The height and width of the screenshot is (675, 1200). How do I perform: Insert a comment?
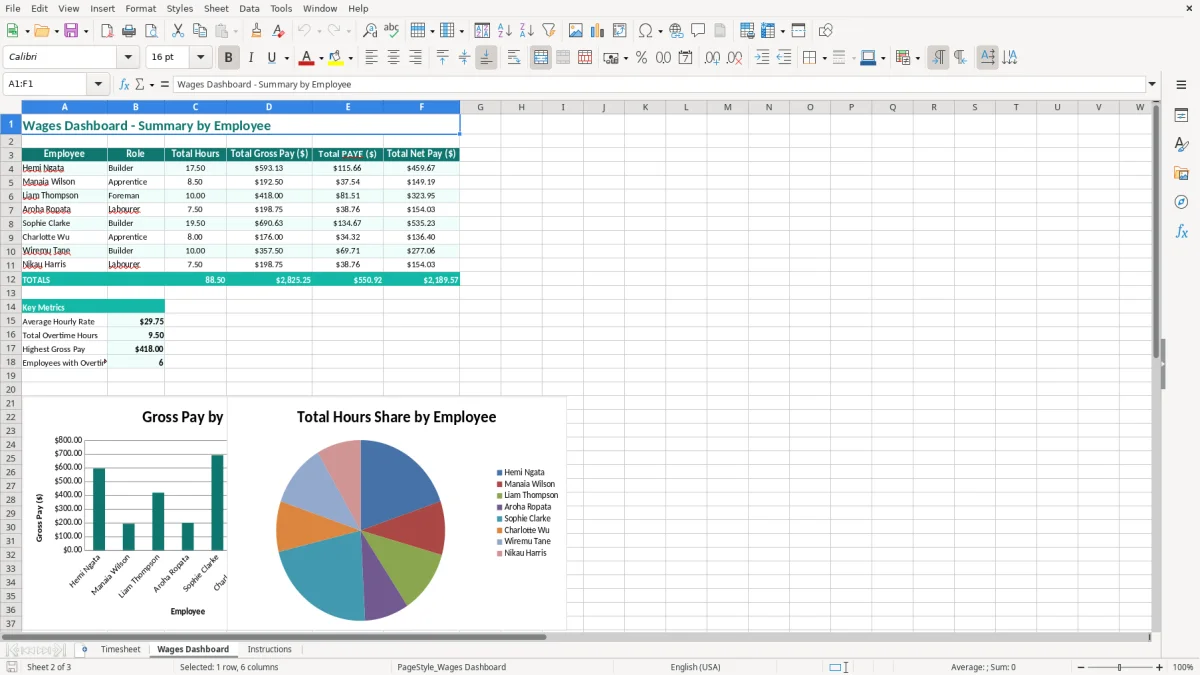click(698, 31)
